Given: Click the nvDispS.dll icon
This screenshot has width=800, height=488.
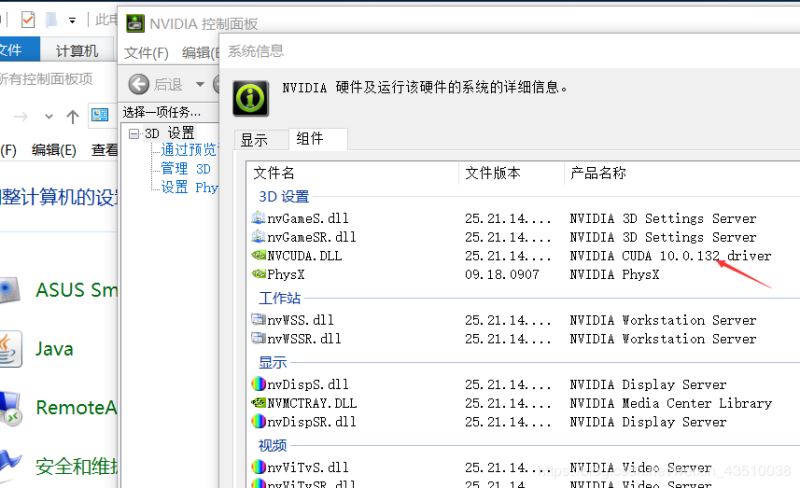Looking at the screenshot, I should [259, 384].
